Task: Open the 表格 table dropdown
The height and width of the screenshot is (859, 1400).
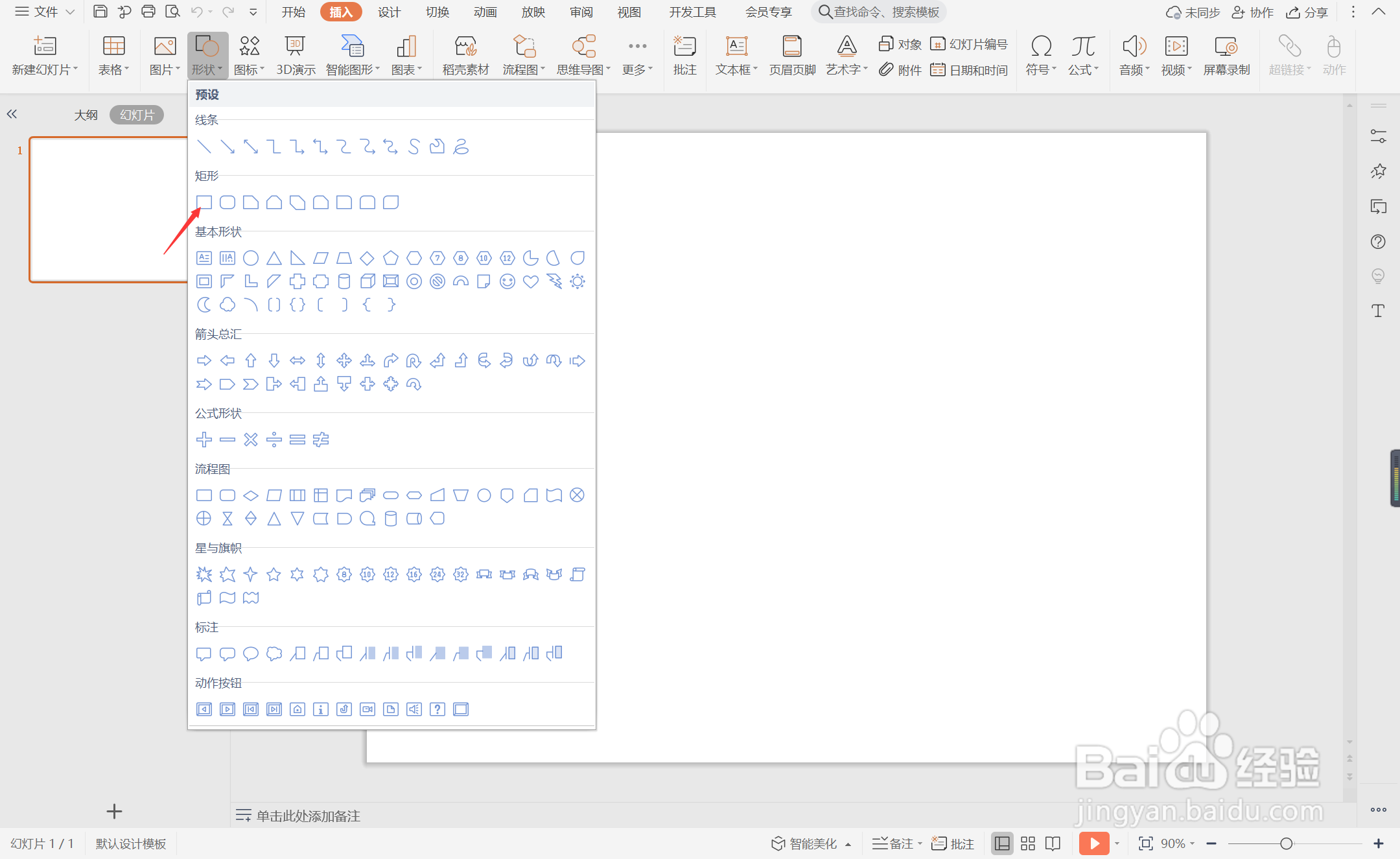Action: click(x=113, y=69)
